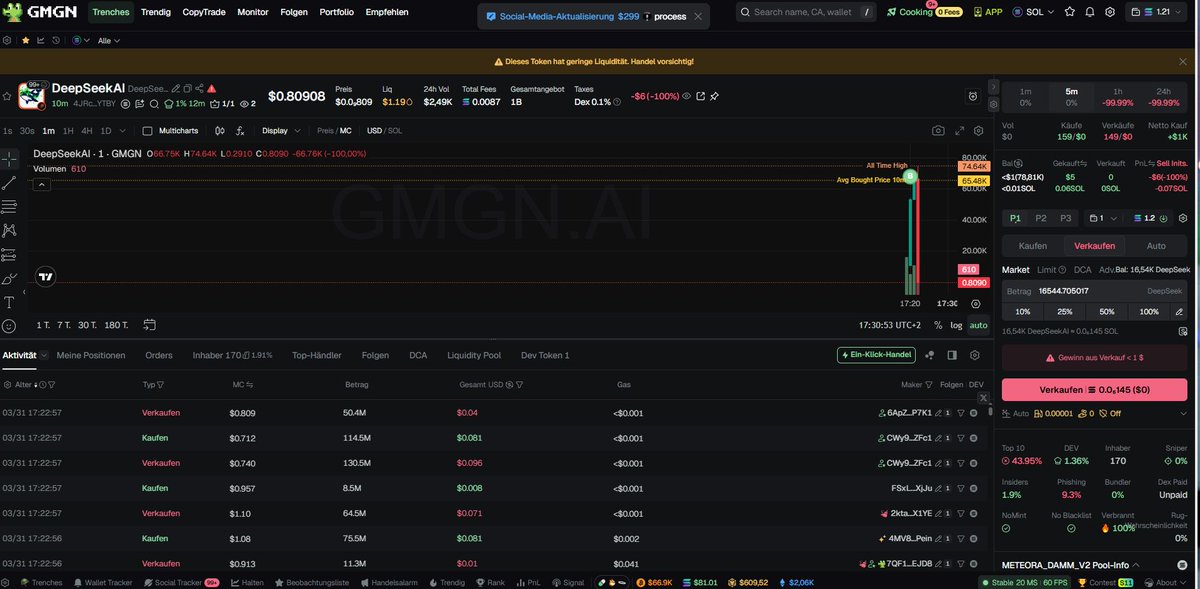Open PnL share icon next to -100%
The height and width of the screenshot is (589, 1200).
[700, 96]
